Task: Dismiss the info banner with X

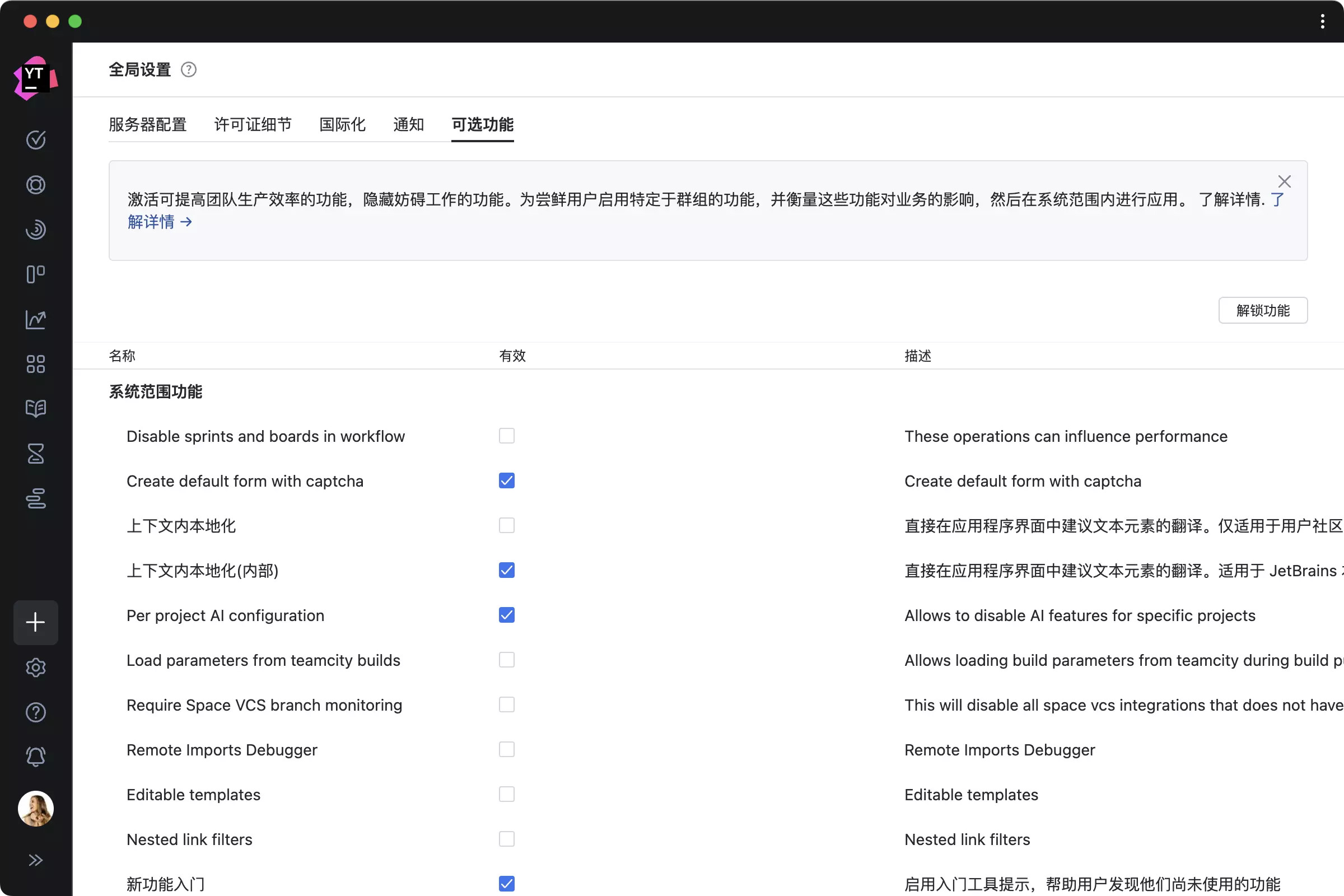Action: click(x=1284, y=181)
